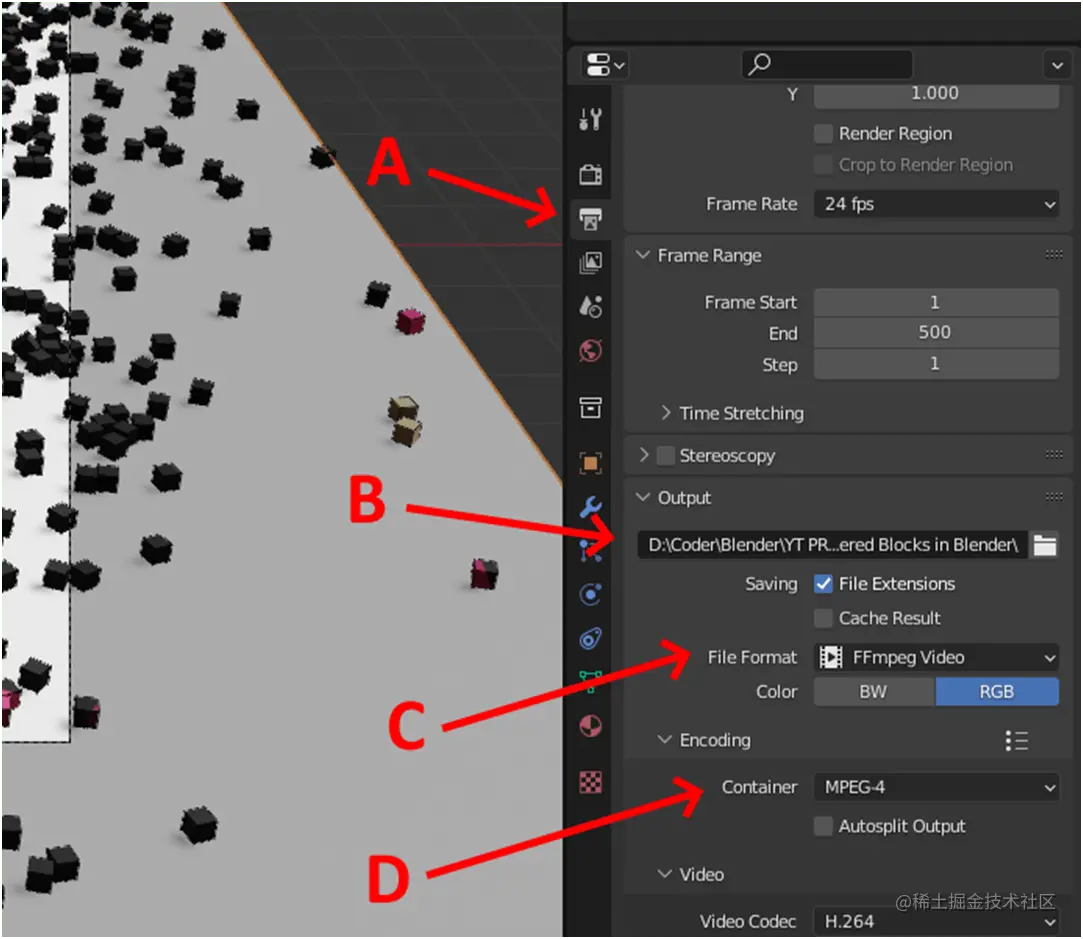Open the Particle Properties icon
Screen dimensions: 1083x939
[x=590, y=544]
